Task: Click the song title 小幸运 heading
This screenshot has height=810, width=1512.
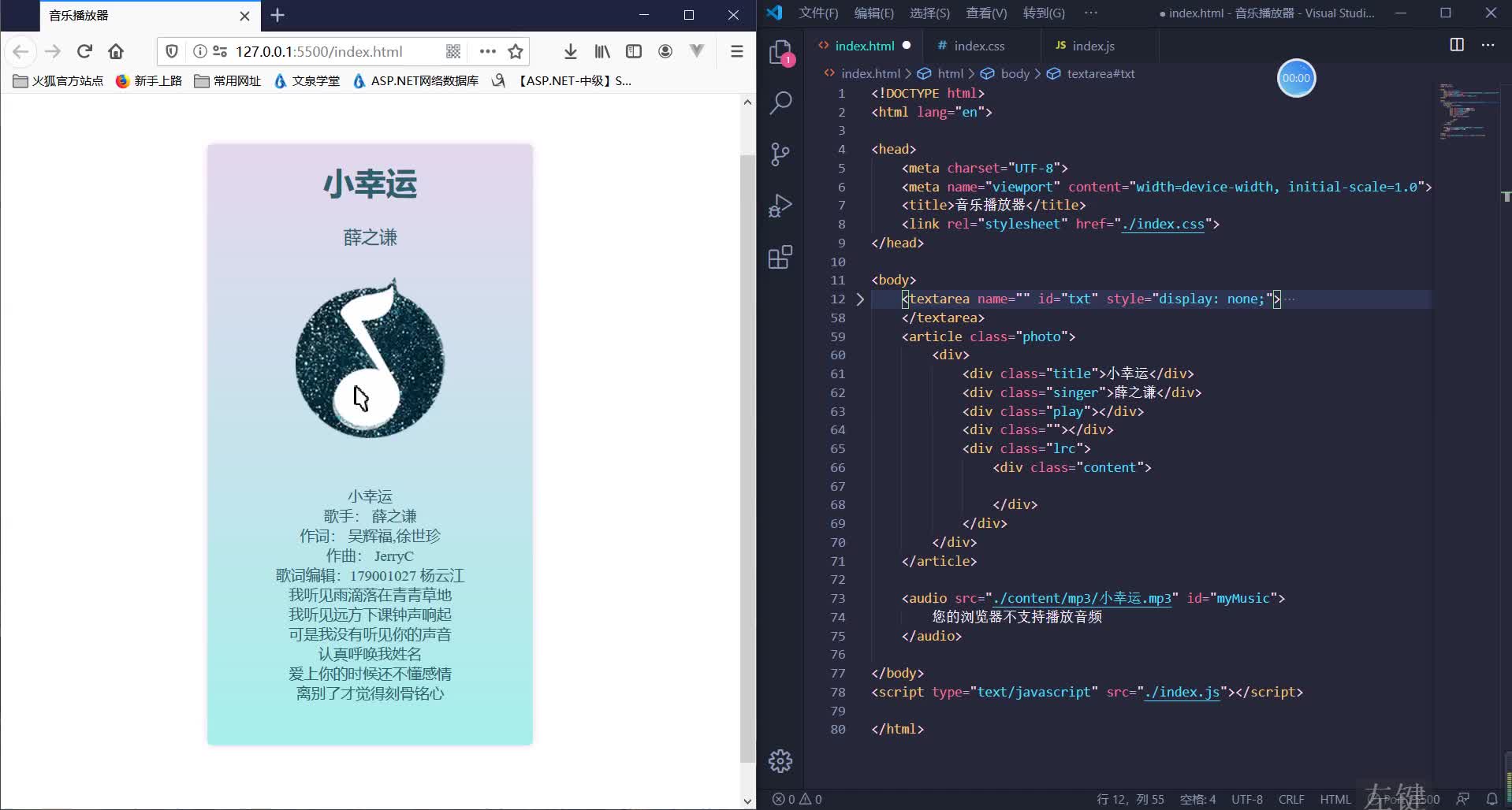Action: point(370,184)
